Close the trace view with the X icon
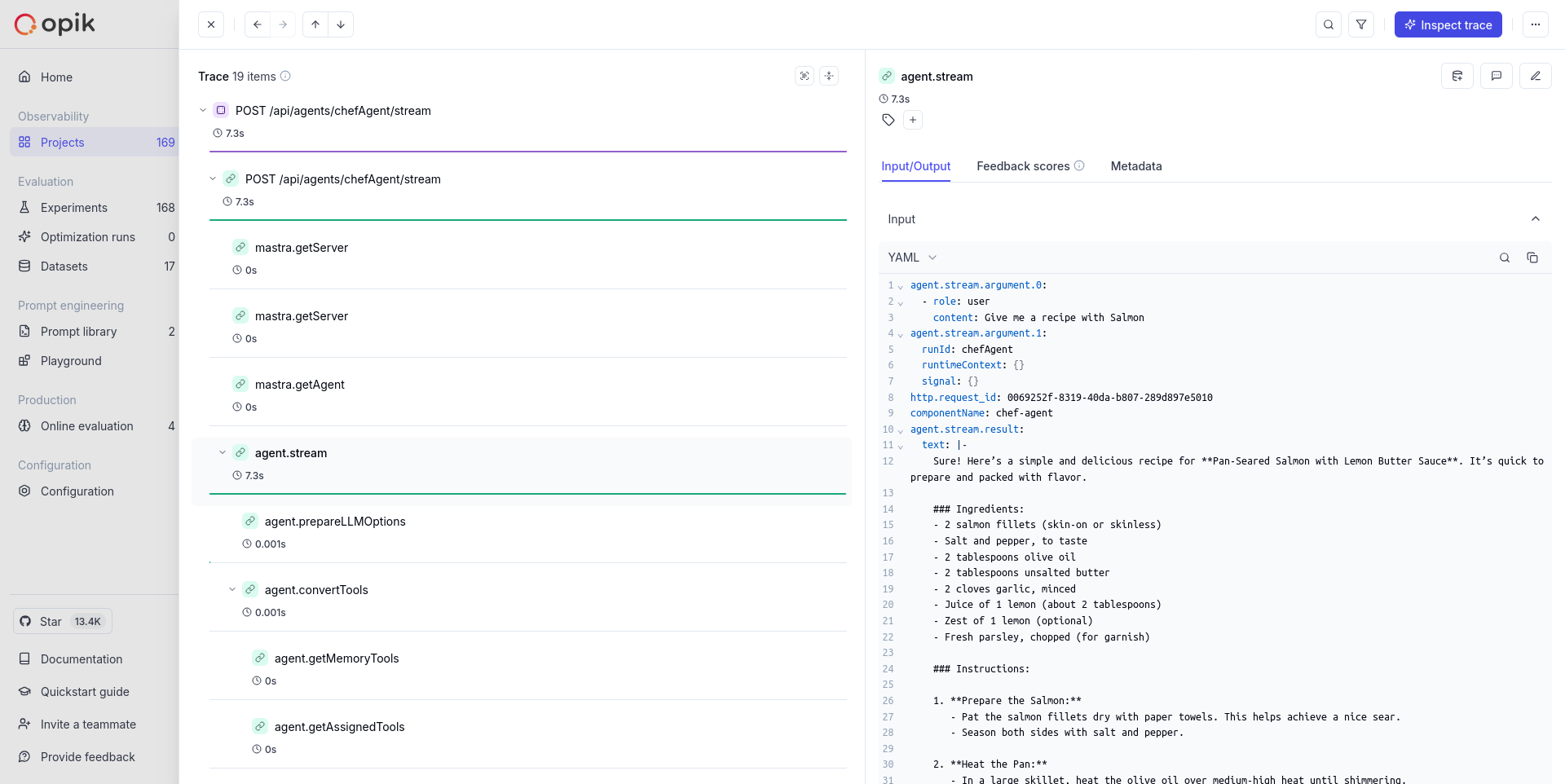The image size is (1565, 784). 211,24
